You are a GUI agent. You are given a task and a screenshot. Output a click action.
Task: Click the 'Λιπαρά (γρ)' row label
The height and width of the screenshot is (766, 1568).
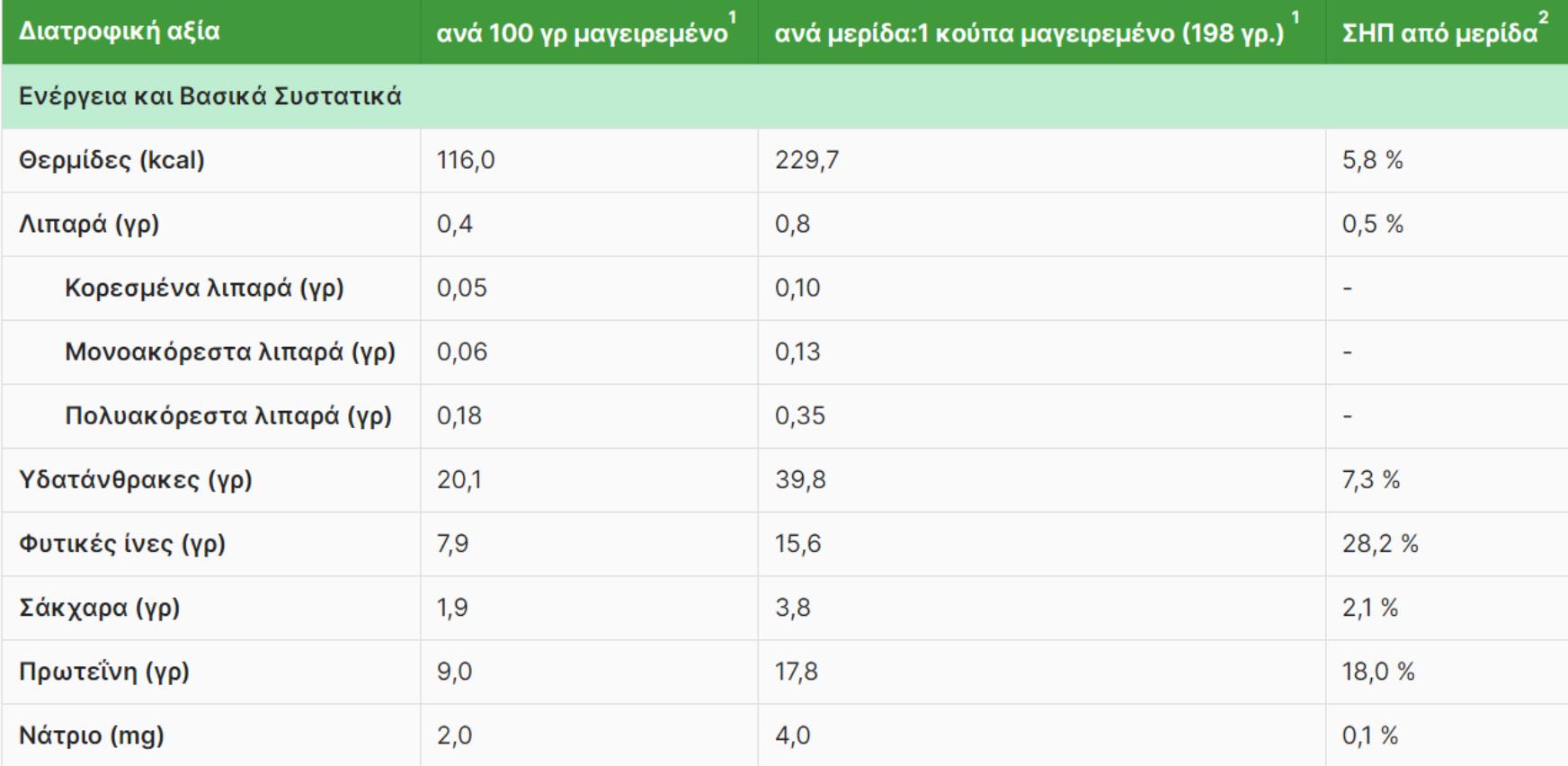[x=89, y=224]
